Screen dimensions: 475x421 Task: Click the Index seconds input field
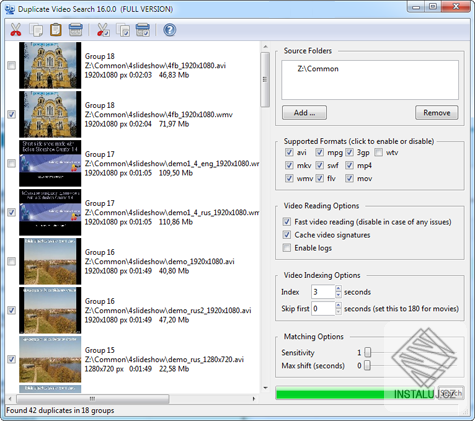coord(323,292)
